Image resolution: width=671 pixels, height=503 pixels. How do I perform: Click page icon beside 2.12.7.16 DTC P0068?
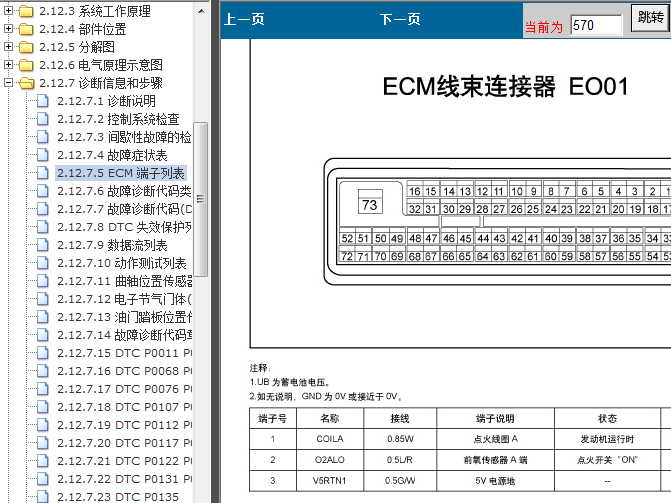click(42, 371)
